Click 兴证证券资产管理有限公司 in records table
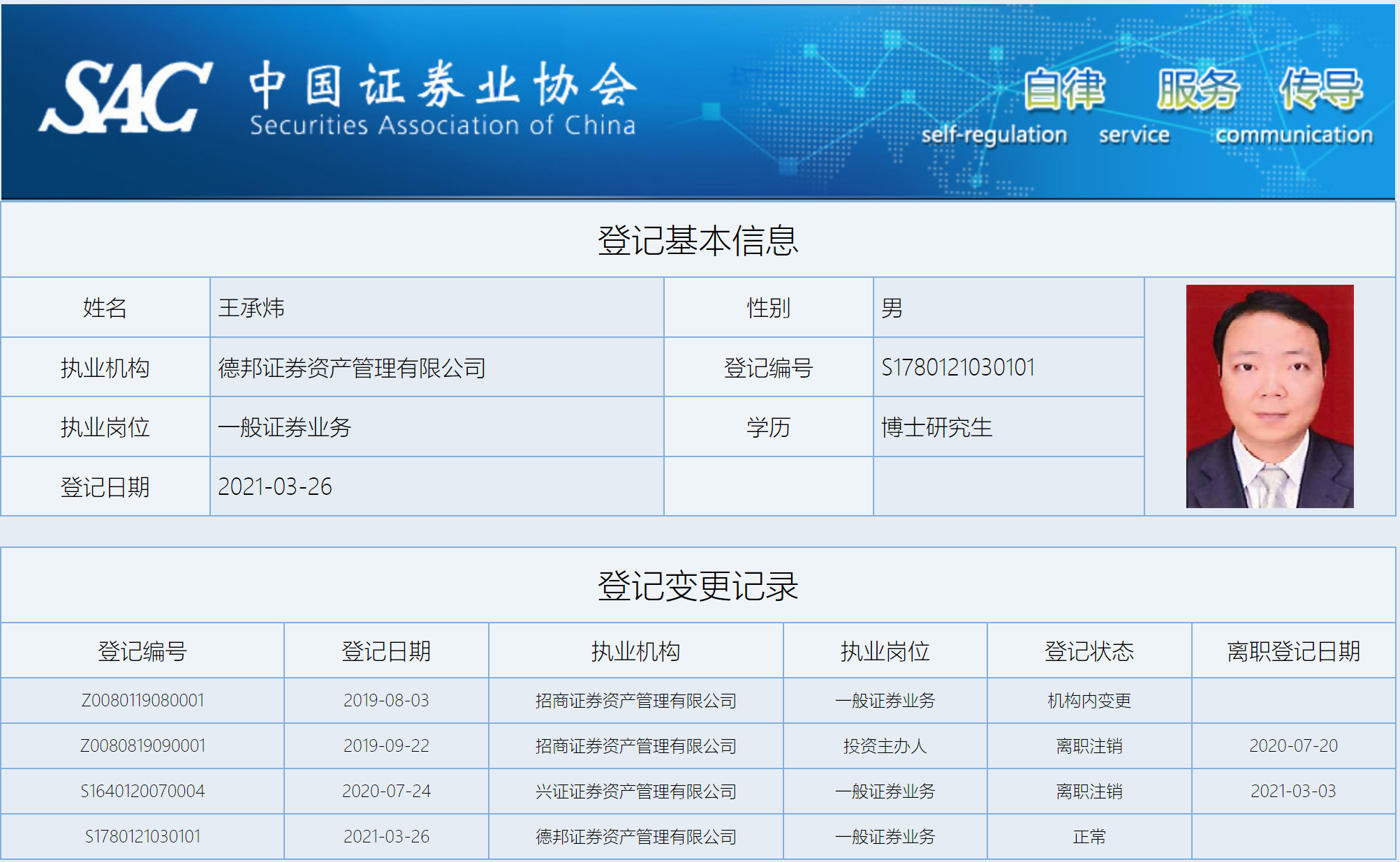 635,792
